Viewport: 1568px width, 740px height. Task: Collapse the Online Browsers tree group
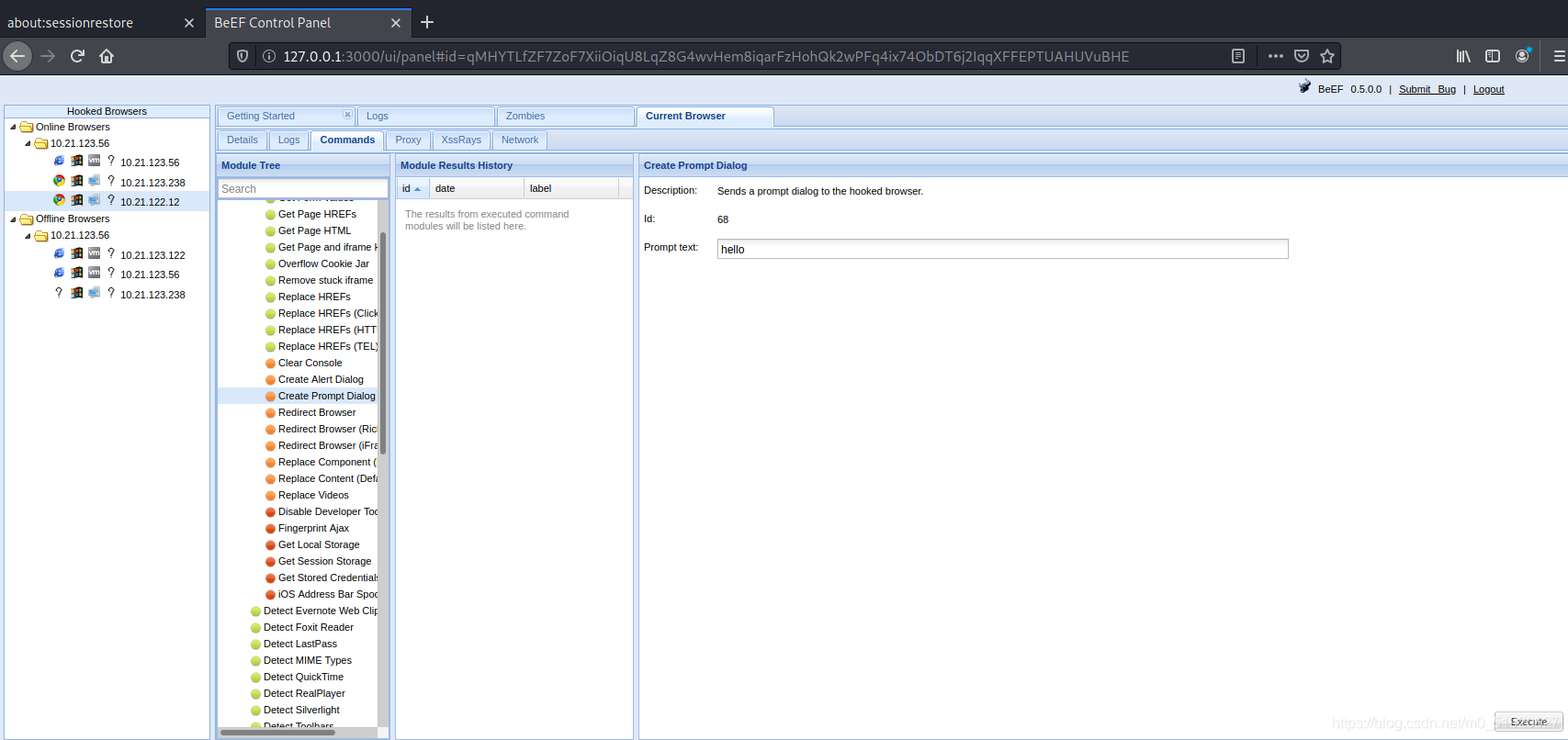(13, 128)
